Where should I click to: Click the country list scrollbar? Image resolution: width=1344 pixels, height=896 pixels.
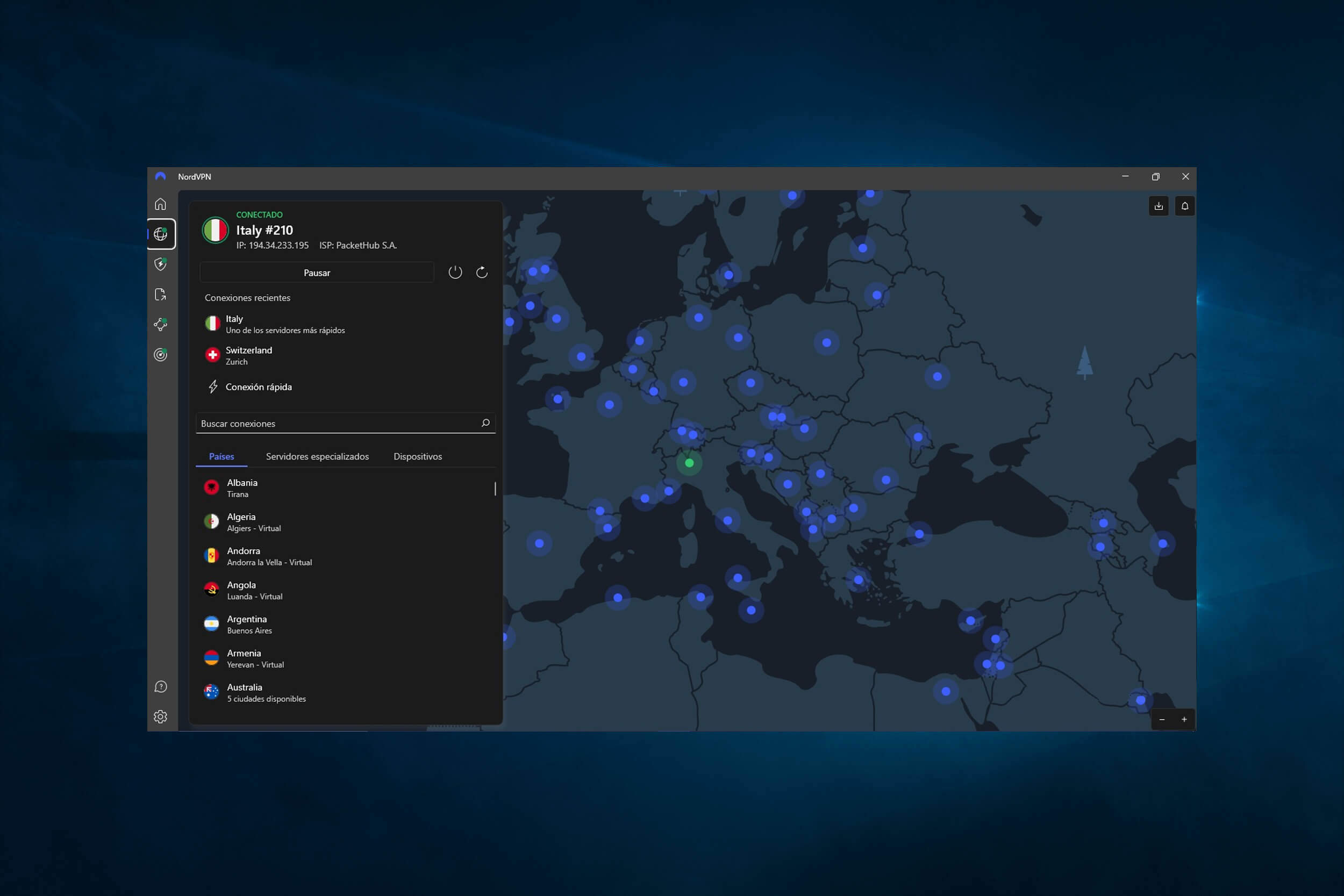pos(495,489)
